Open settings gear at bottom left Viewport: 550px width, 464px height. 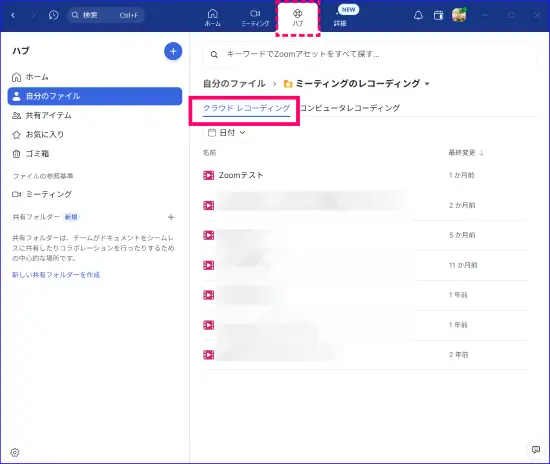15,452
